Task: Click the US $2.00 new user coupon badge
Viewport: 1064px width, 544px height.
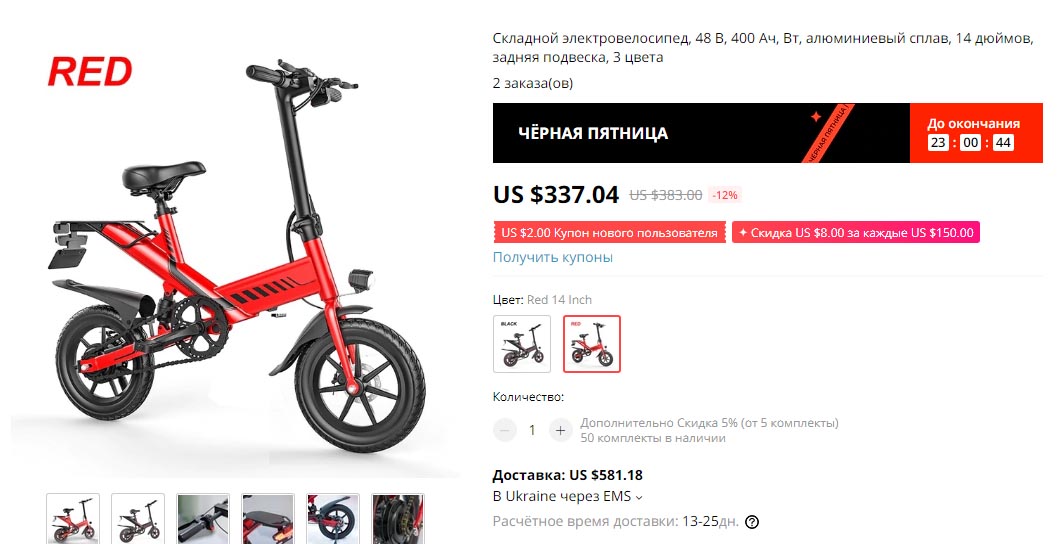Action: [x=609, y=233]
